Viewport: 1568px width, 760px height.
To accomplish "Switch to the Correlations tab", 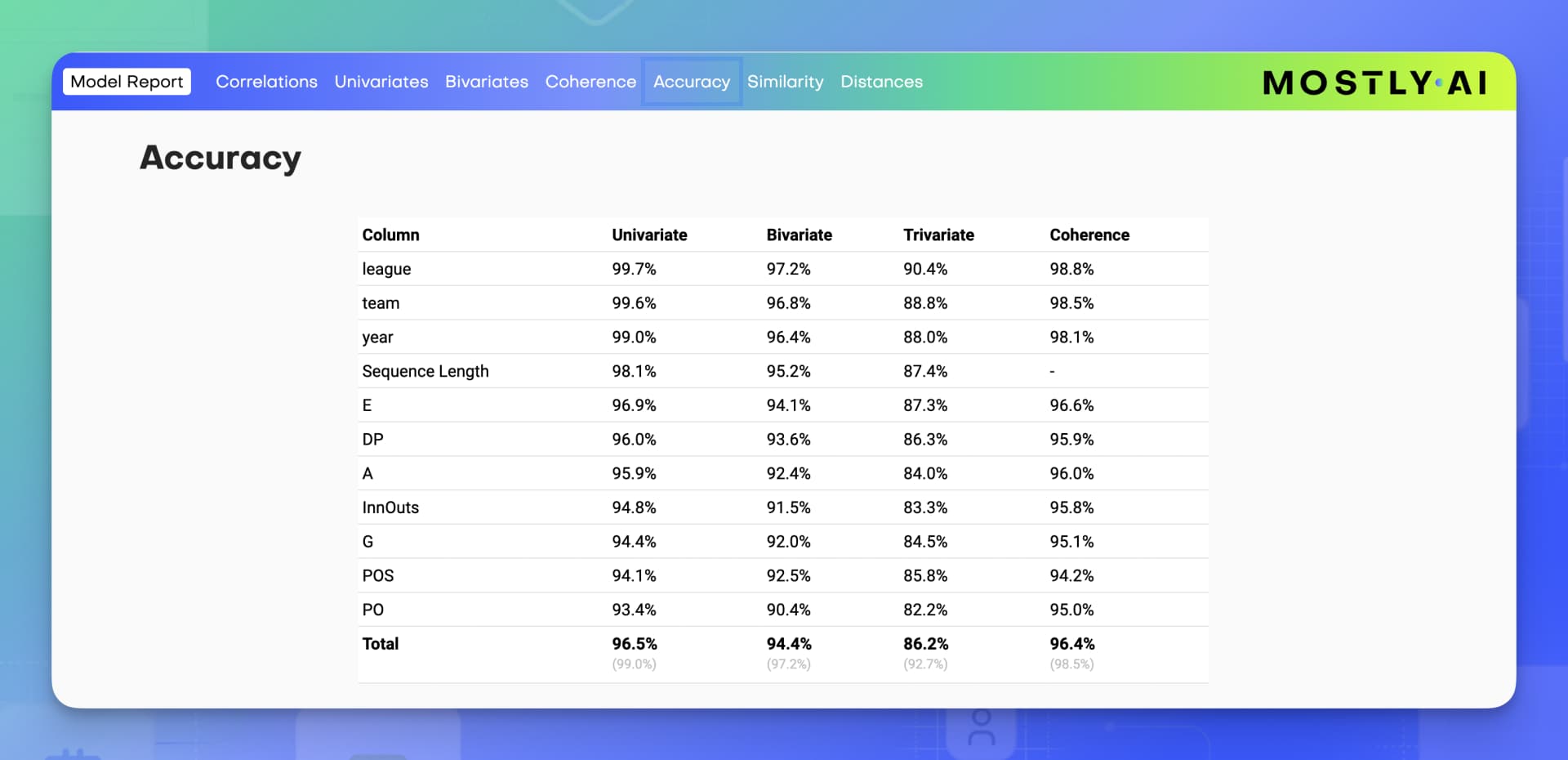I will tap(266, 82).
